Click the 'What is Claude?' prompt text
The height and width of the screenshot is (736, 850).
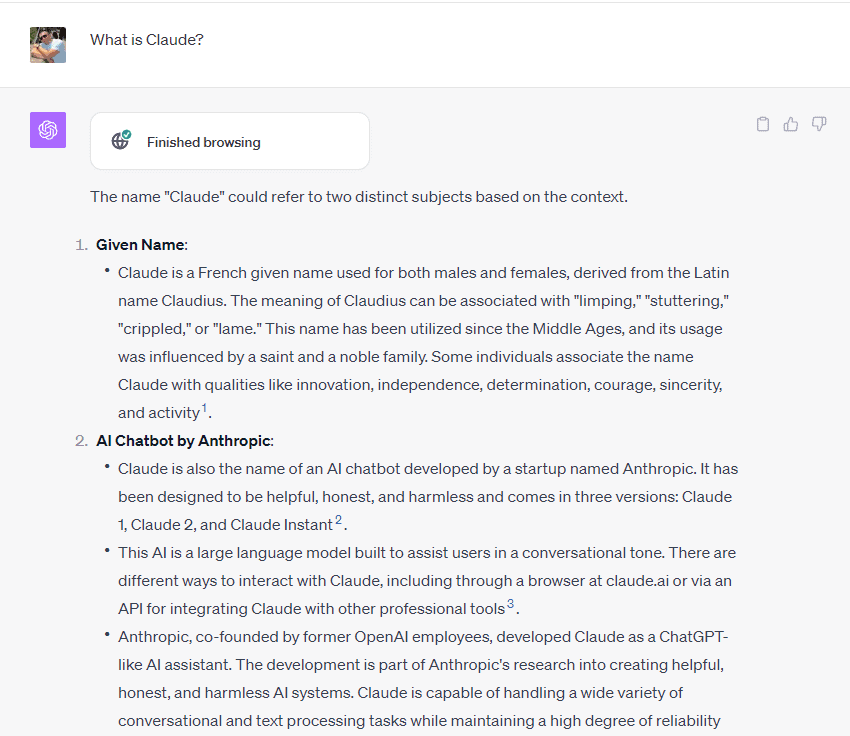click(x=147, y=40)
